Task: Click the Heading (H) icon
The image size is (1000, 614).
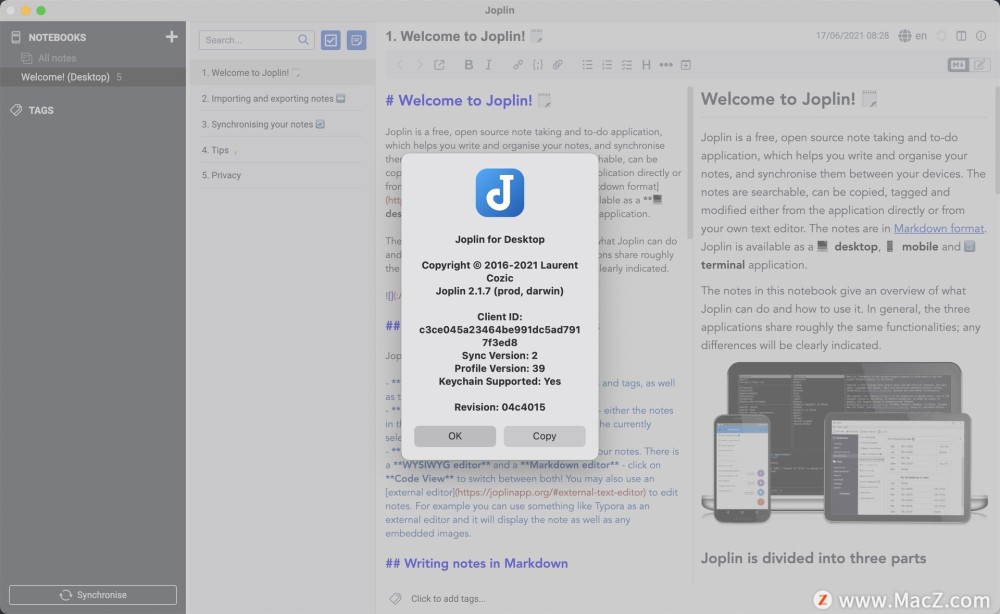Action: coord(646,65)
